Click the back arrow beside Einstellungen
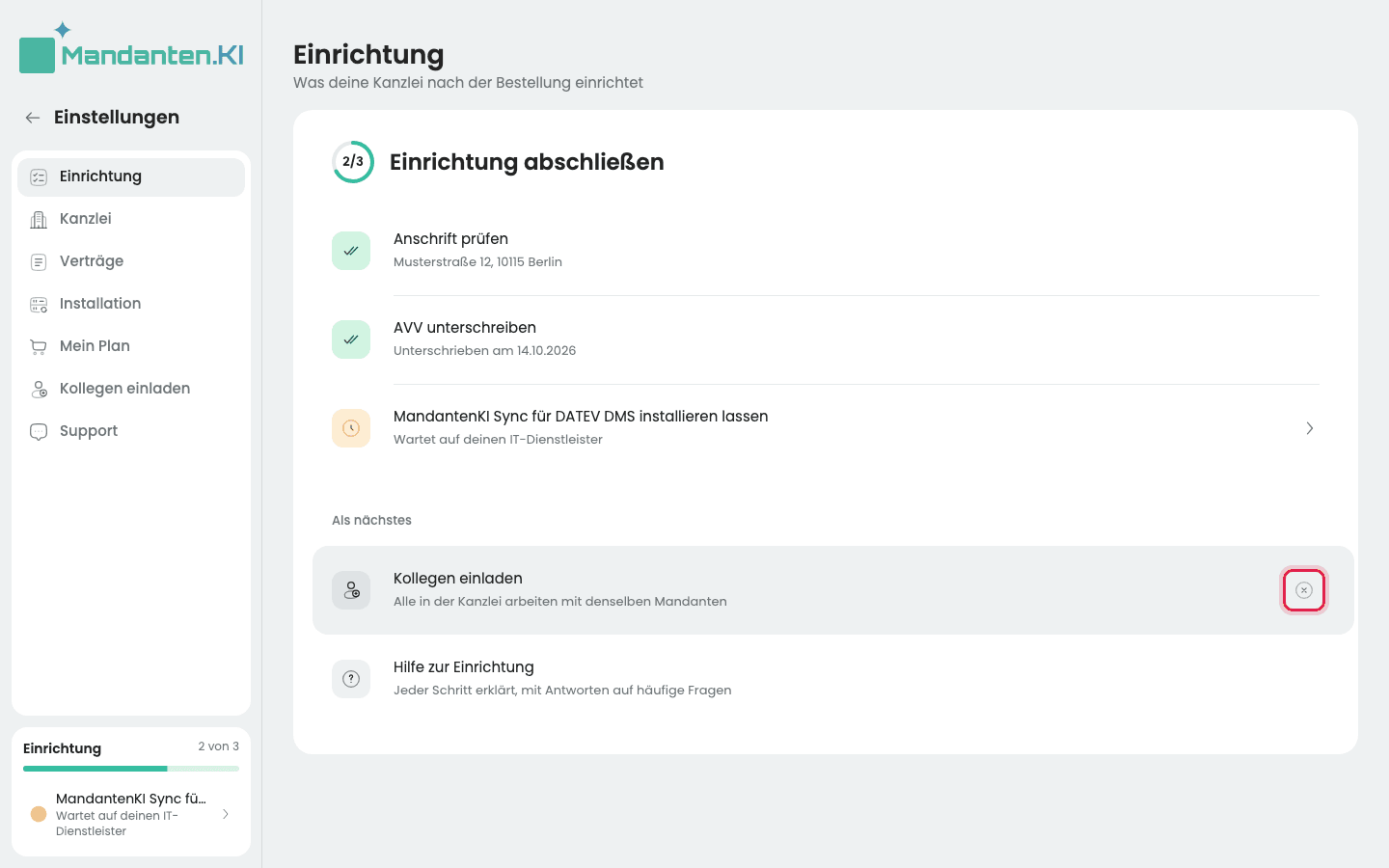The width and height of the screenshot is (1389, 868). pyautogui.click(x=33, y=118)
